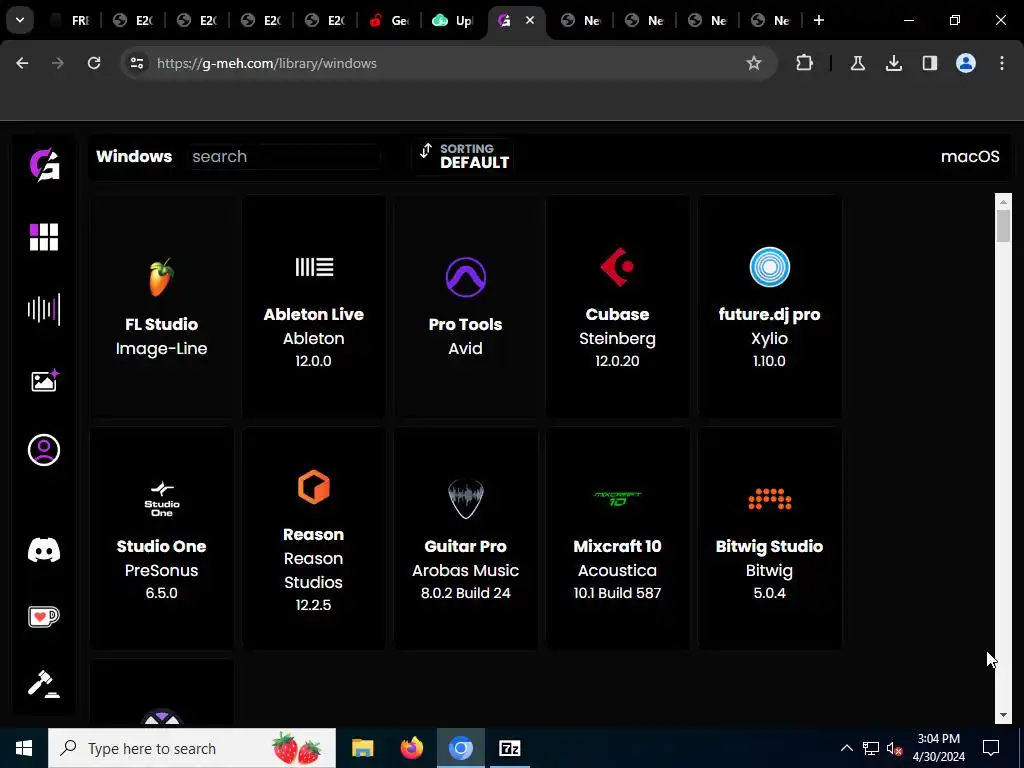The width and height of the screenshot is (1024, 768).
Task: Select the Guitar Pro pick icon
Action: click(x=466, y=499)
